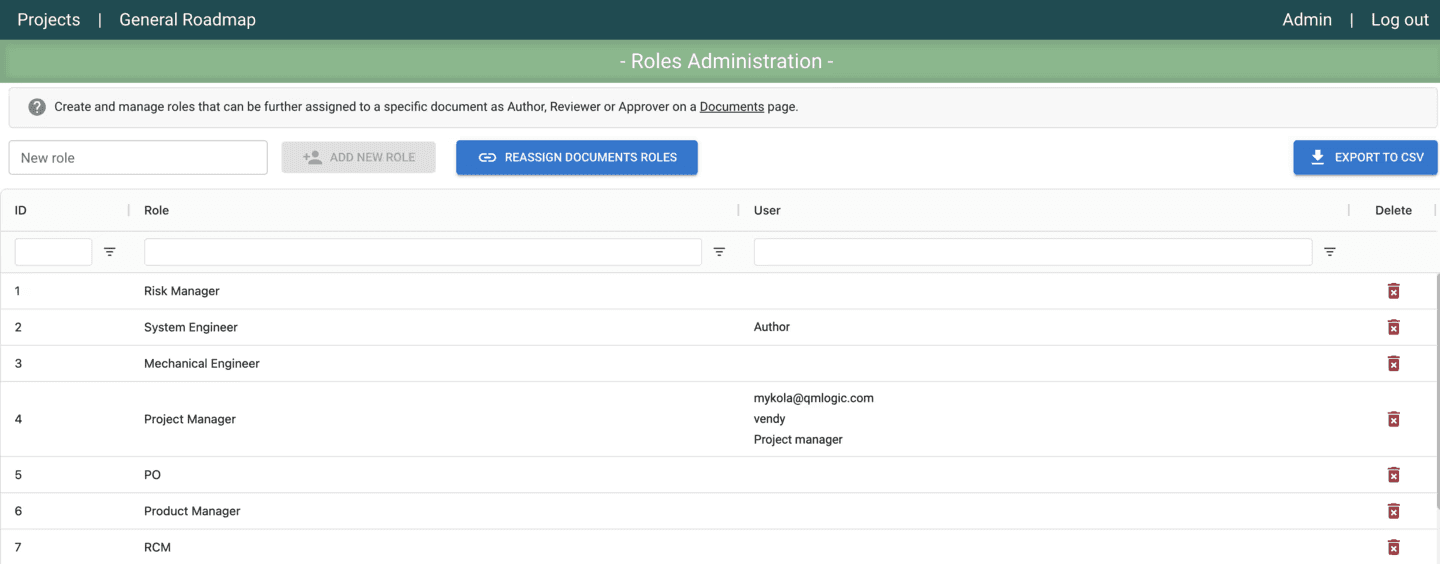Select the Mechanical Engineer cell

click(202, 363)
